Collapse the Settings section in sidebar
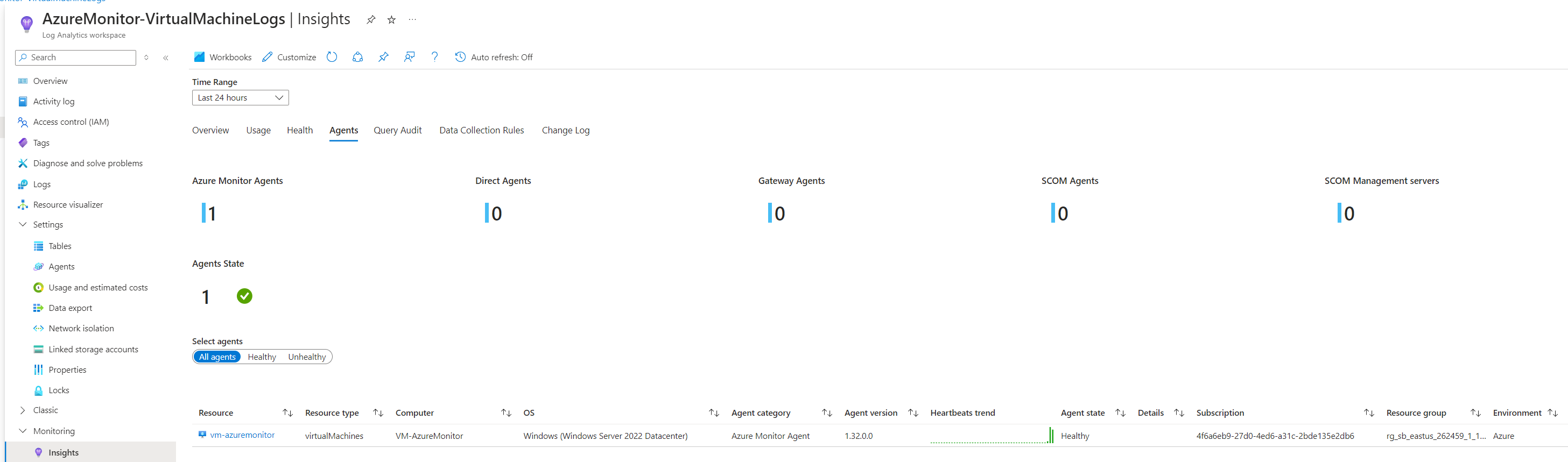This screenshot has height=462, width=1568. click(23, 224)
